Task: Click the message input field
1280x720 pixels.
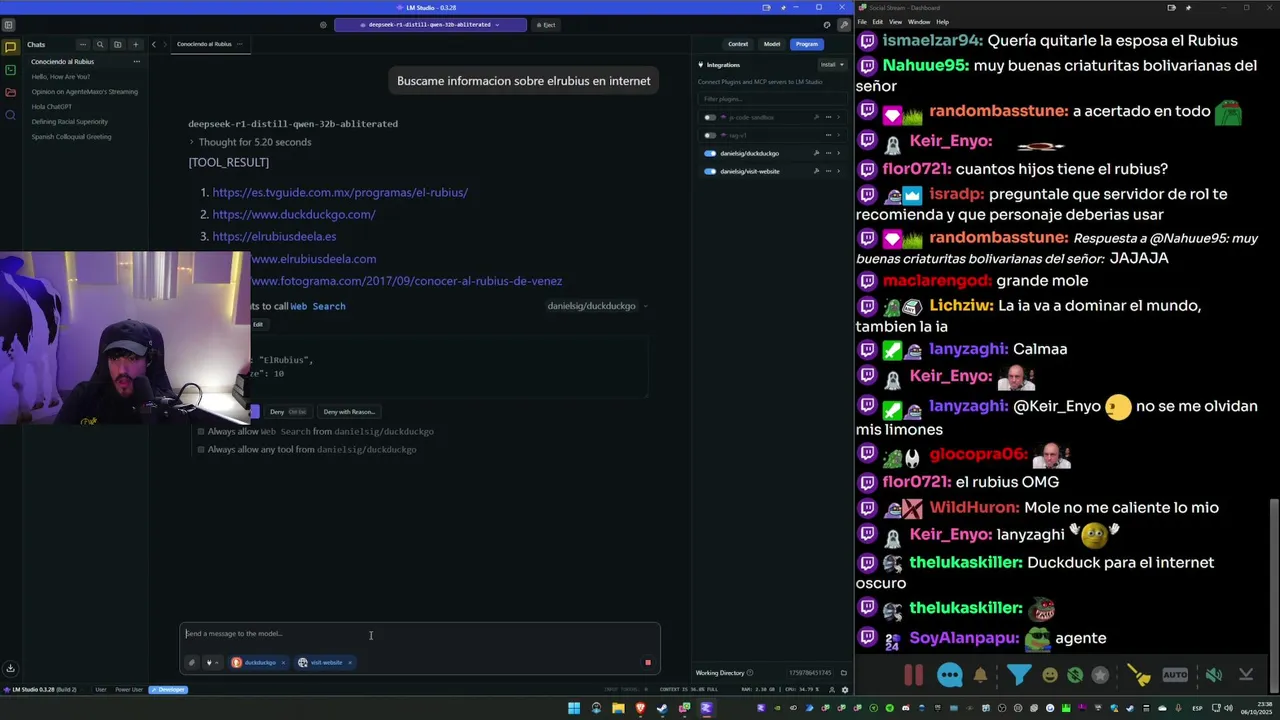Action: 420,634
